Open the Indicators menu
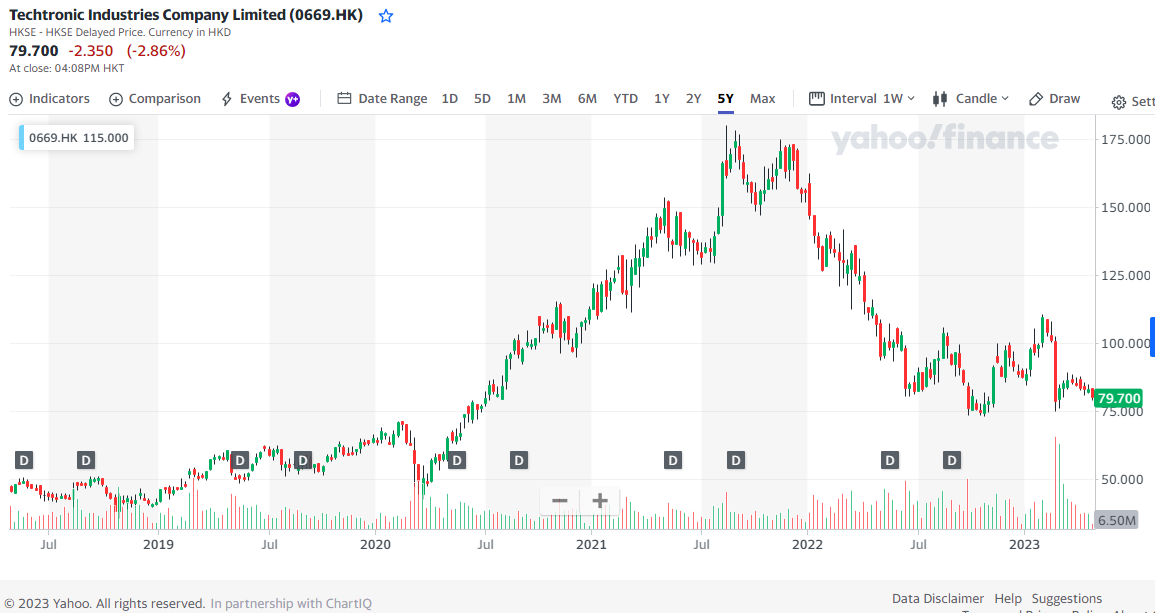This screenshot has height=613, width=1155. tap(49, 99)
